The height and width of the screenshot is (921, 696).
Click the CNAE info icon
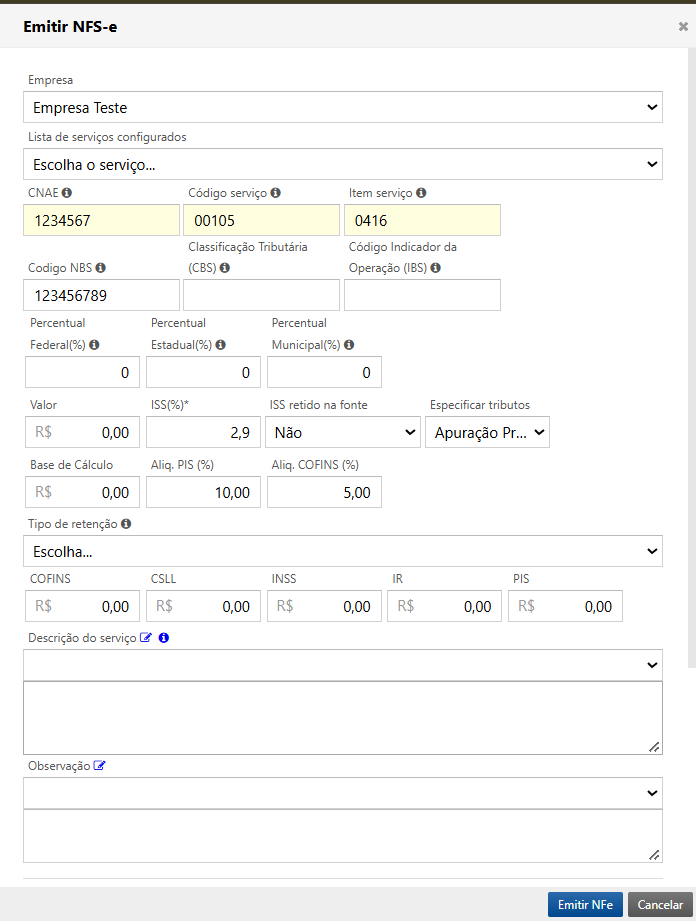point(67,193)
